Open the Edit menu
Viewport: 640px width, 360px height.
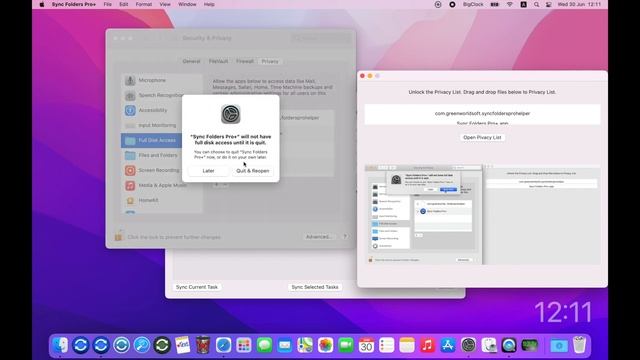(x=124, y=4)
